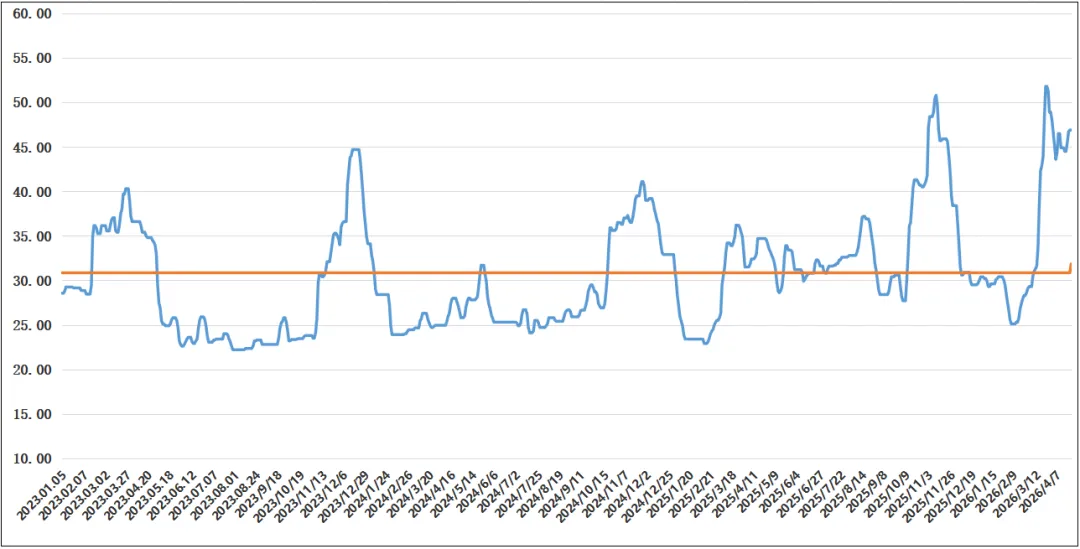Click the 60.00 y-axis label
Screen dimensions: 1080x549
(32, 14)
